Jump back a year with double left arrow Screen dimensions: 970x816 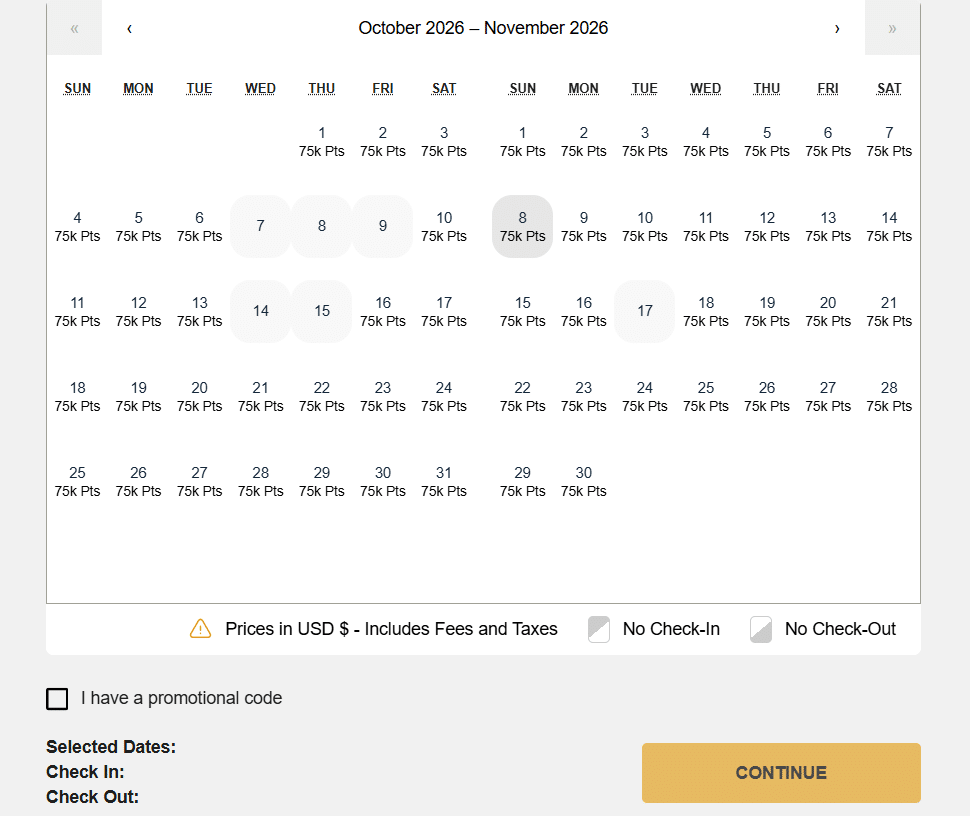tap(74, 28)
